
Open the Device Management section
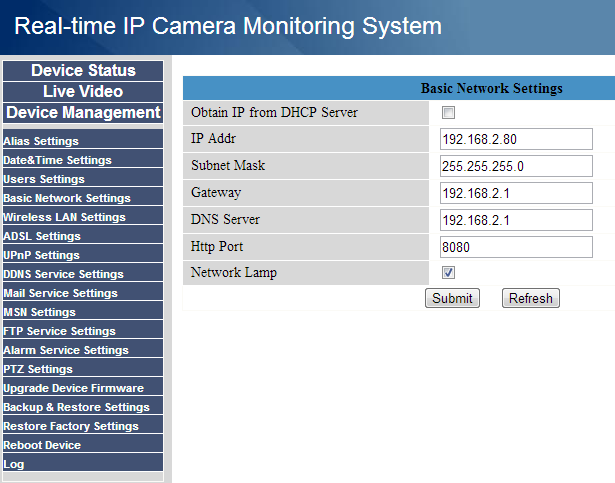pyautogui.click(x=83, y=113)
